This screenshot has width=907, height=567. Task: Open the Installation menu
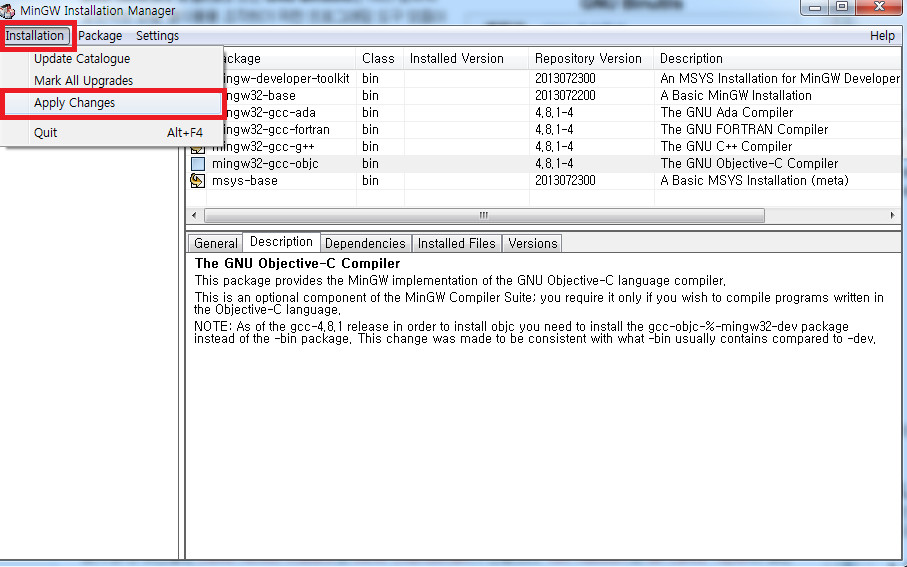click(35, 36)
